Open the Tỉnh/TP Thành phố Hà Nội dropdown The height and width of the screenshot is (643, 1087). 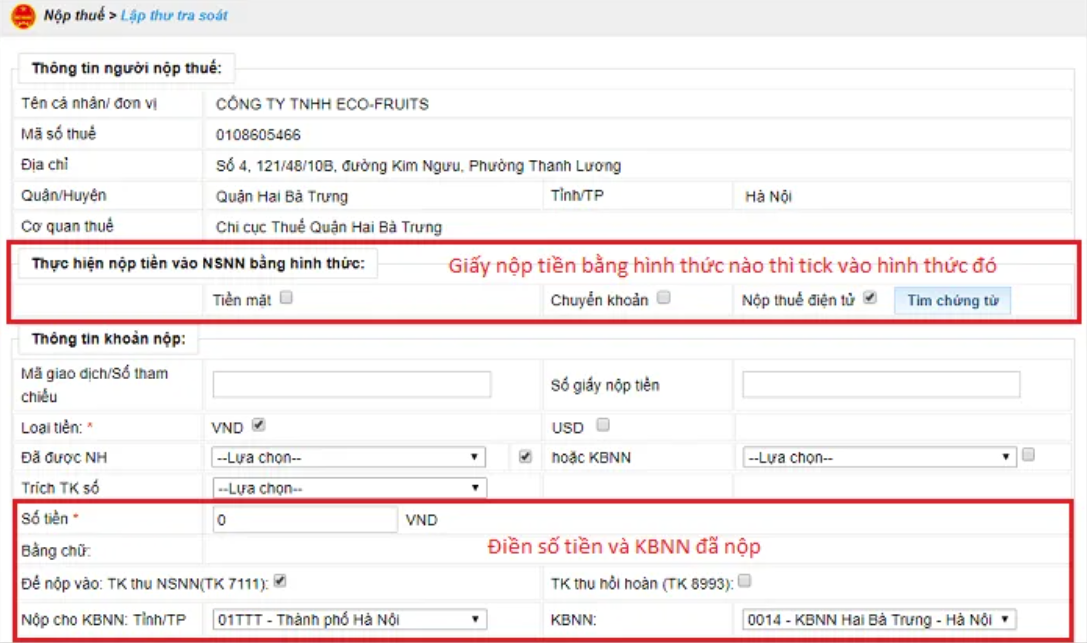350,619
